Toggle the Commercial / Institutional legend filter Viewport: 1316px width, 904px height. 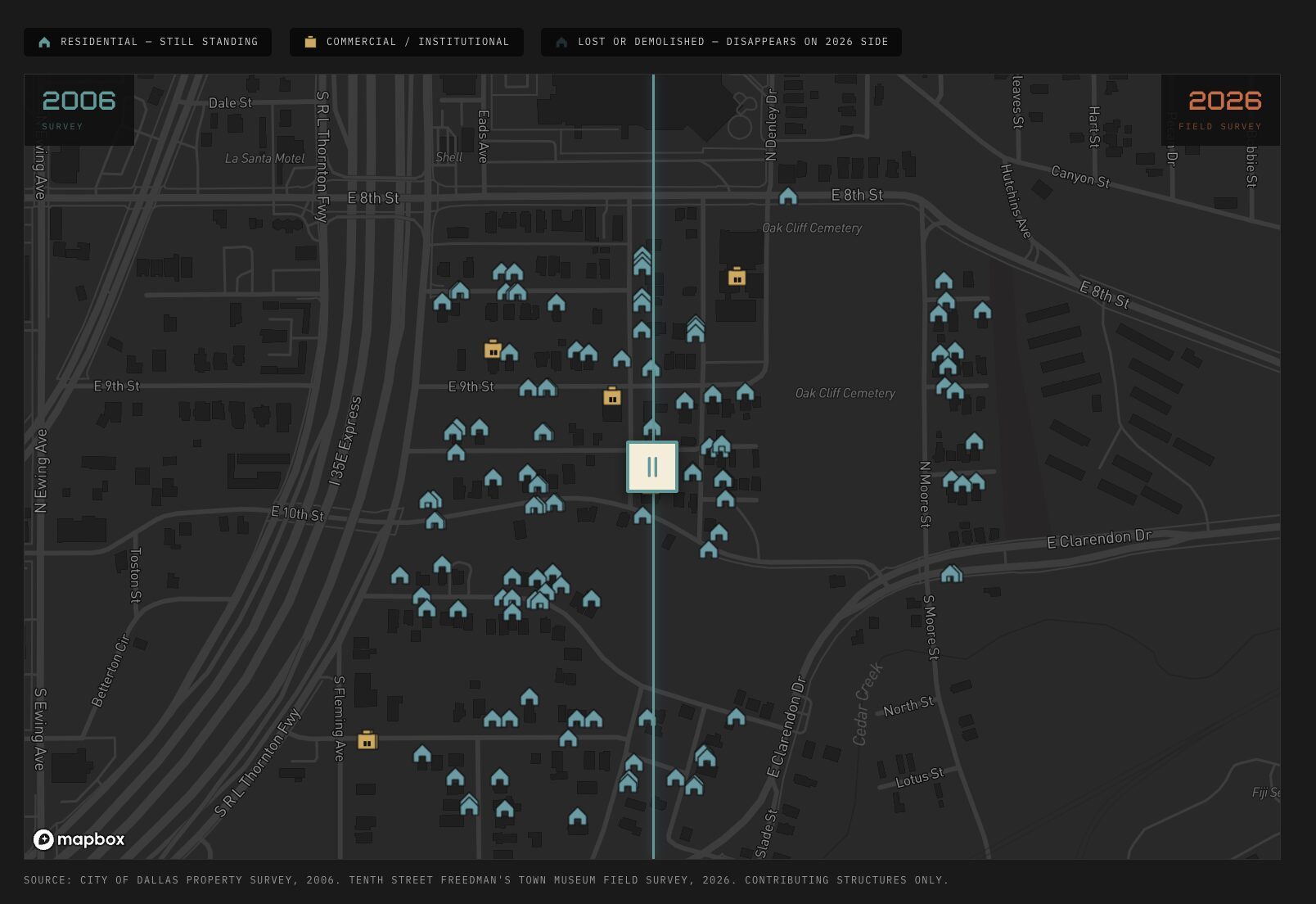tap(406, 42)
